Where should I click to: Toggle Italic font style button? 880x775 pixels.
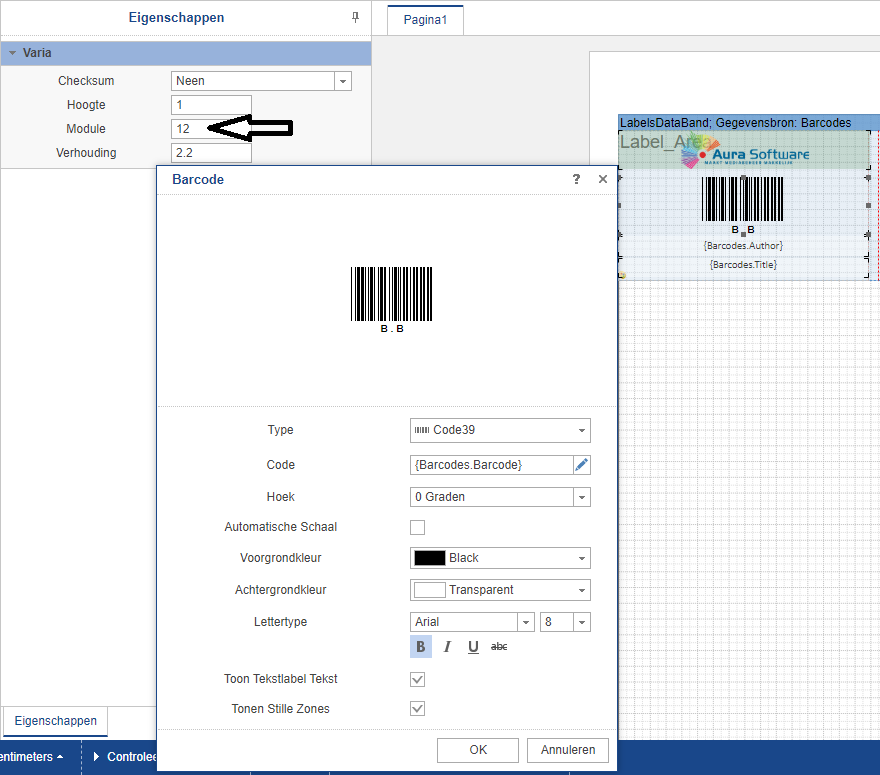coord(447,647)
